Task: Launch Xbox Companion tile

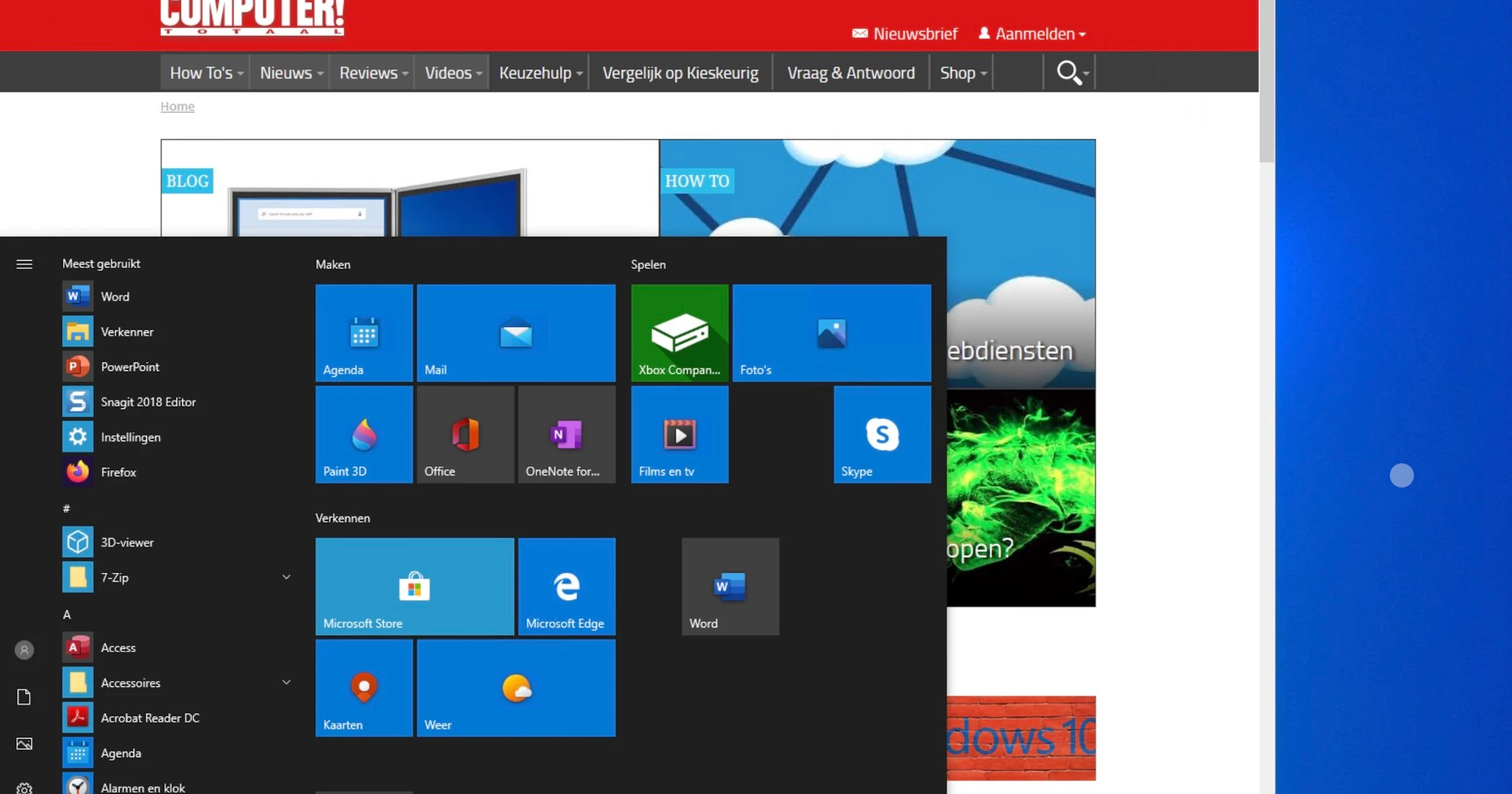Action: [x=680, y=333]
